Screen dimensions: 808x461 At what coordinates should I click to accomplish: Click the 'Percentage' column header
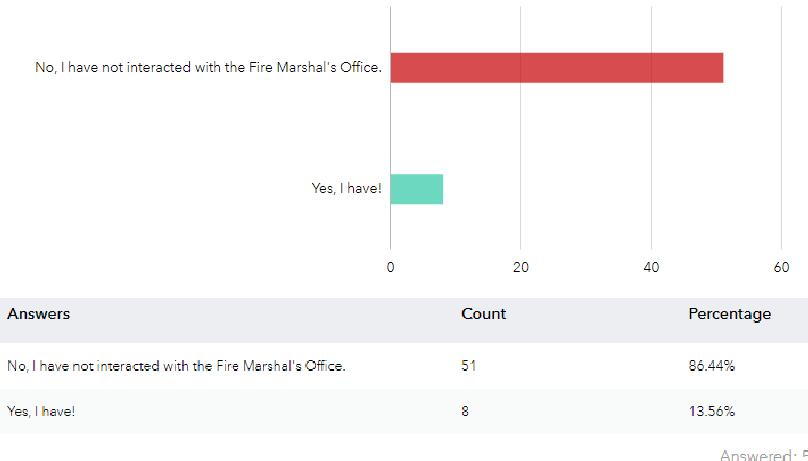pyautogui.click(x=729, y=314)
